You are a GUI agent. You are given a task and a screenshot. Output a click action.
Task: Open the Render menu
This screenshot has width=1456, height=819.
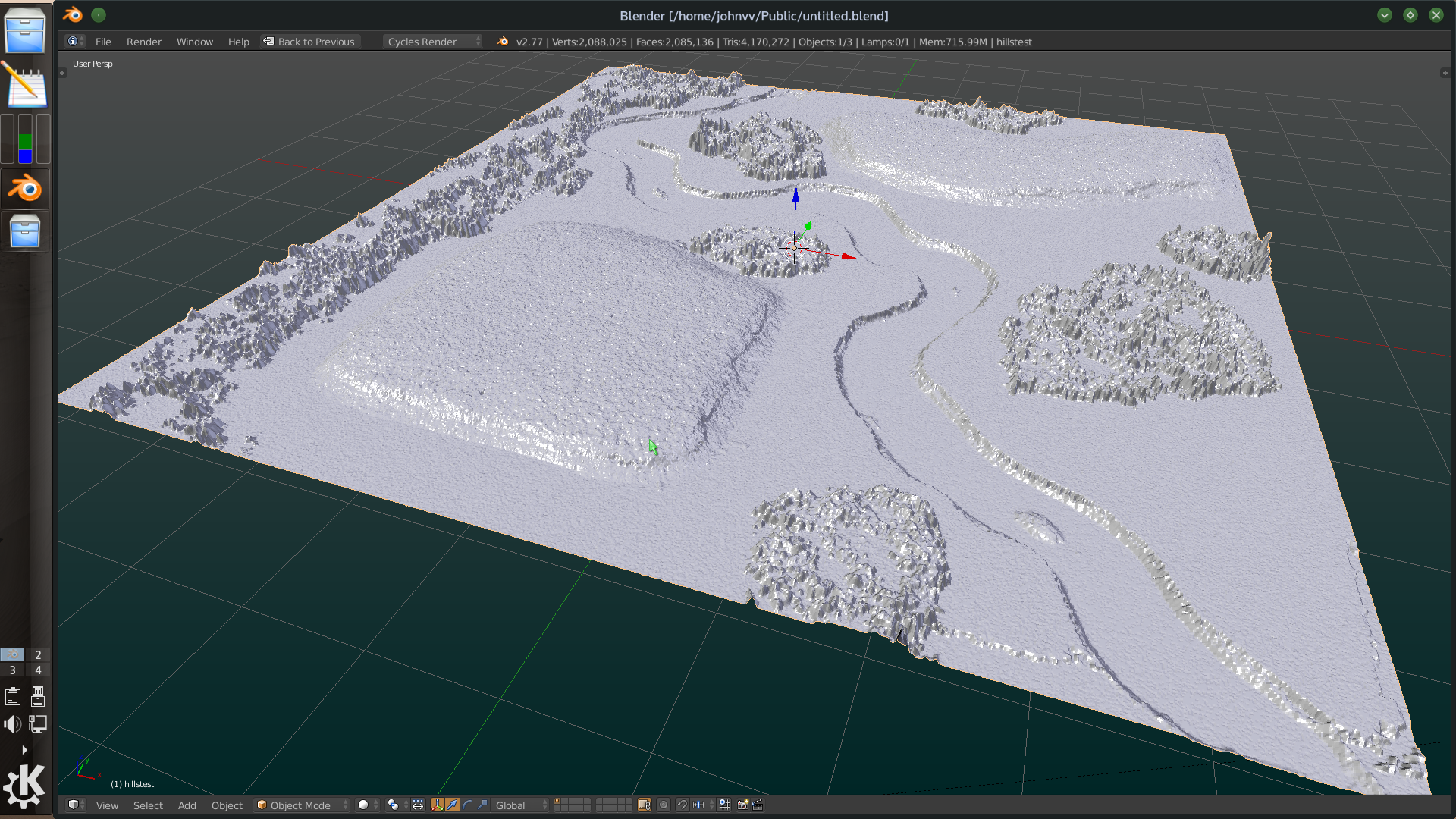coord(144,42)
